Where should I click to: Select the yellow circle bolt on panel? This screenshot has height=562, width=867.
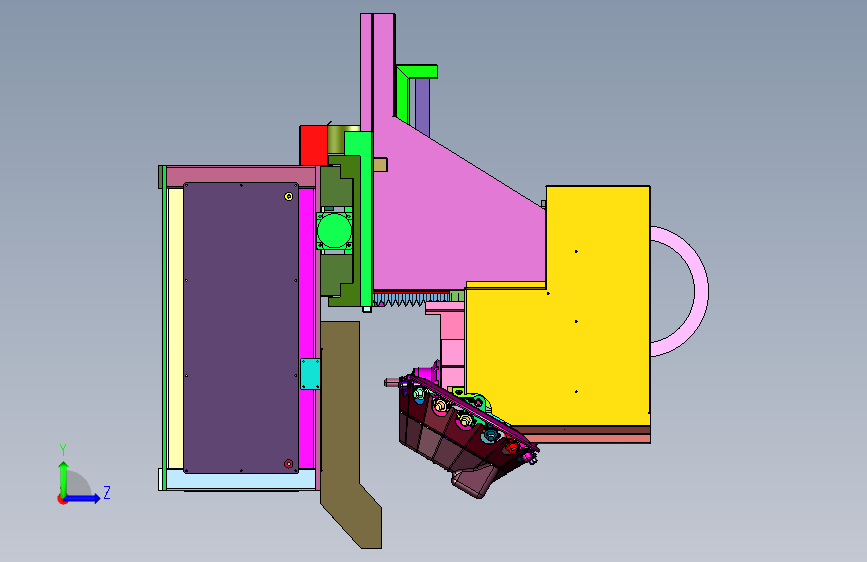288,196
